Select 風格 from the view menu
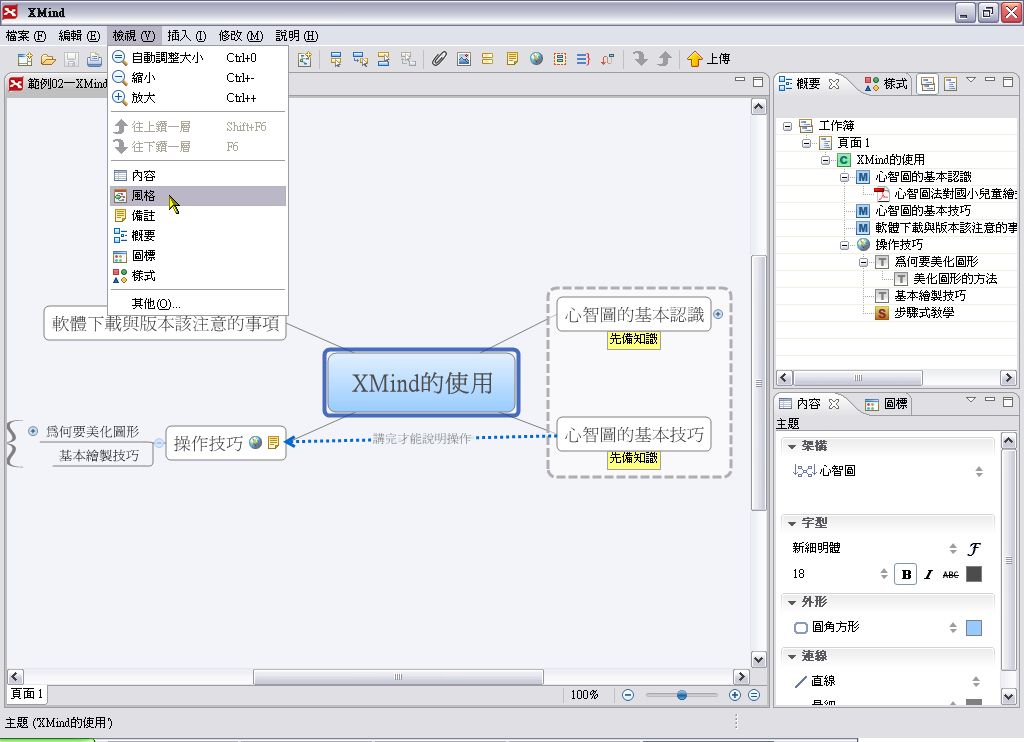The image size is (1024, 742). (x=144, y=196)
